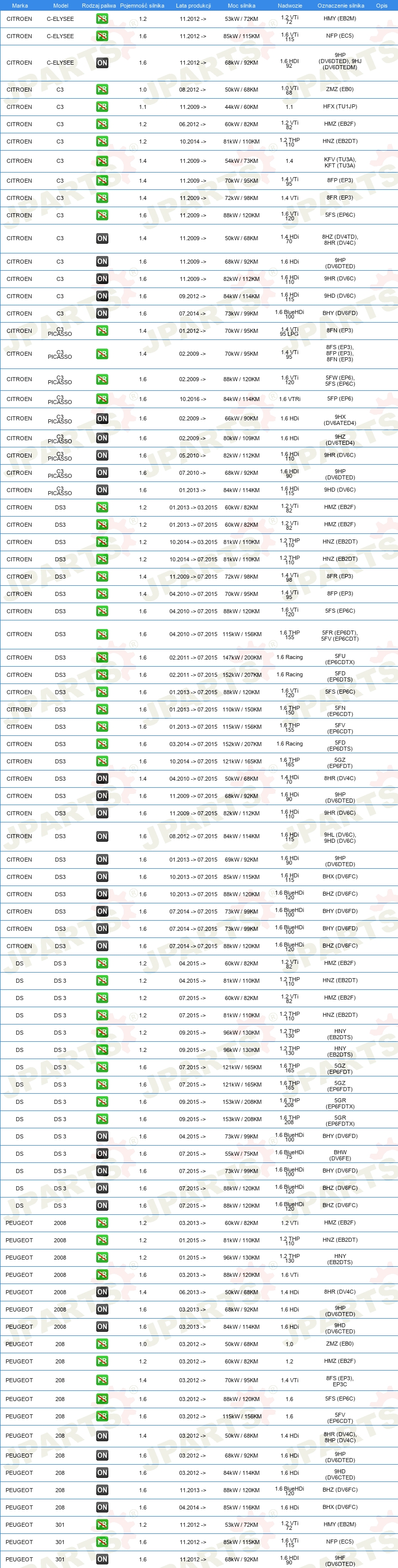Click petrol icon in Peugeot 2008 HNY row

102,1258
